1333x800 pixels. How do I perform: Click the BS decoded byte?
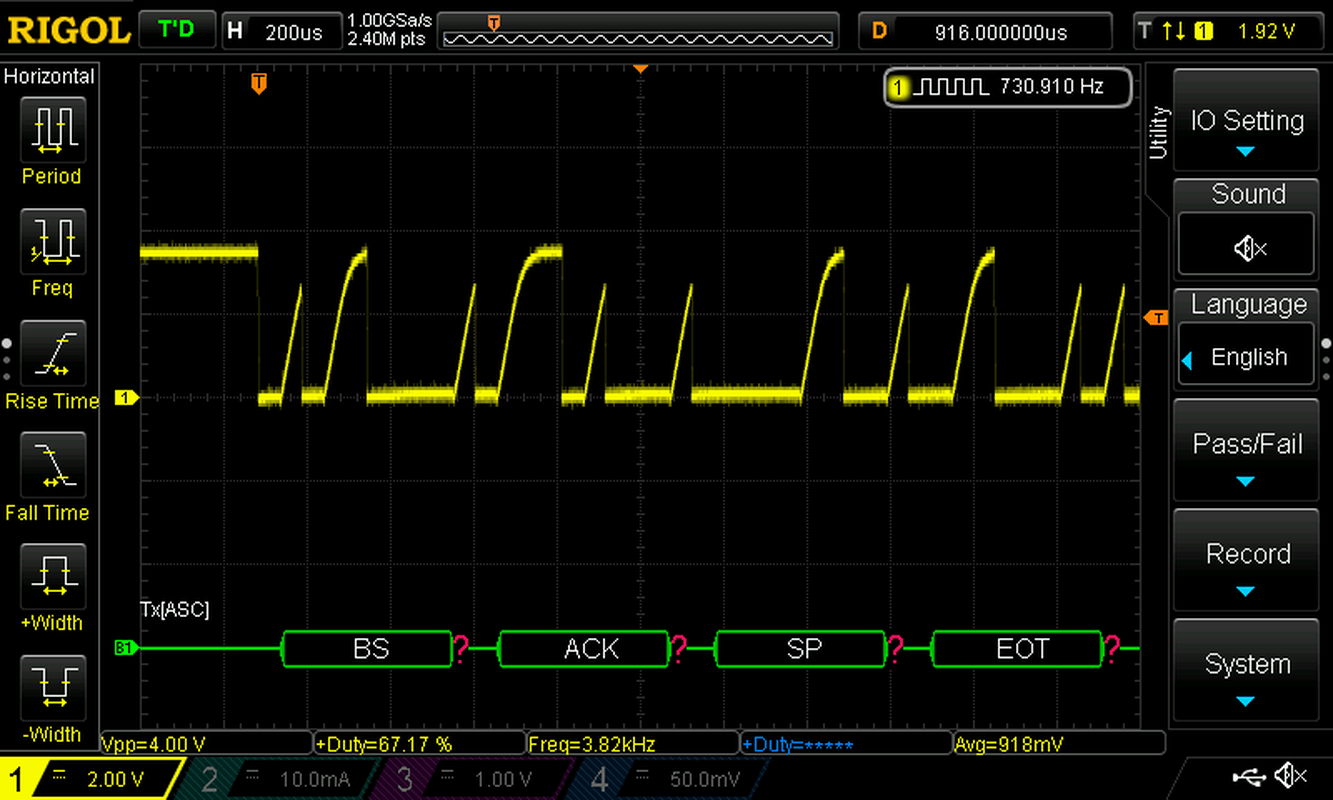click(370, 649)
